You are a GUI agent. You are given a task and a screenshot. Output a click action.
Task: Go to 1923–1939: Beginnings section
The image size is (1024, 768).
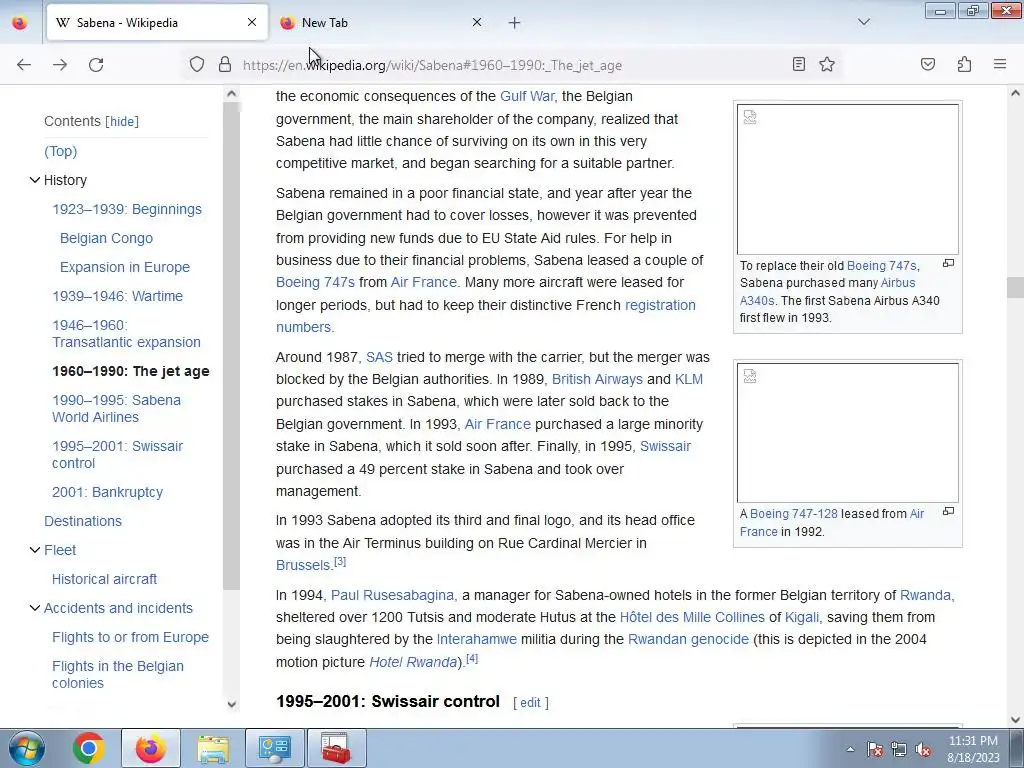point(127,209)
